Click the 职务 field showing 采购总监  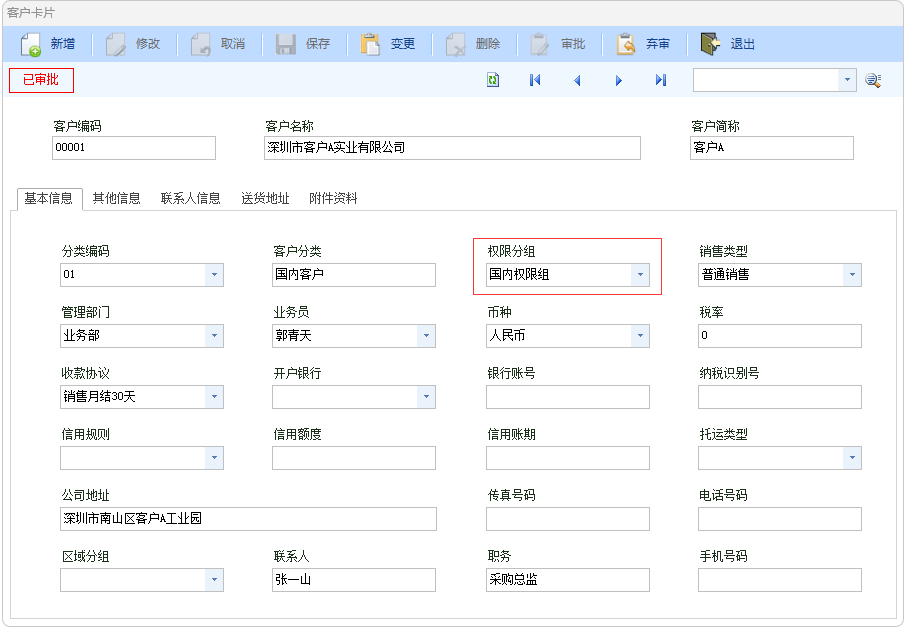click(568, 580)
